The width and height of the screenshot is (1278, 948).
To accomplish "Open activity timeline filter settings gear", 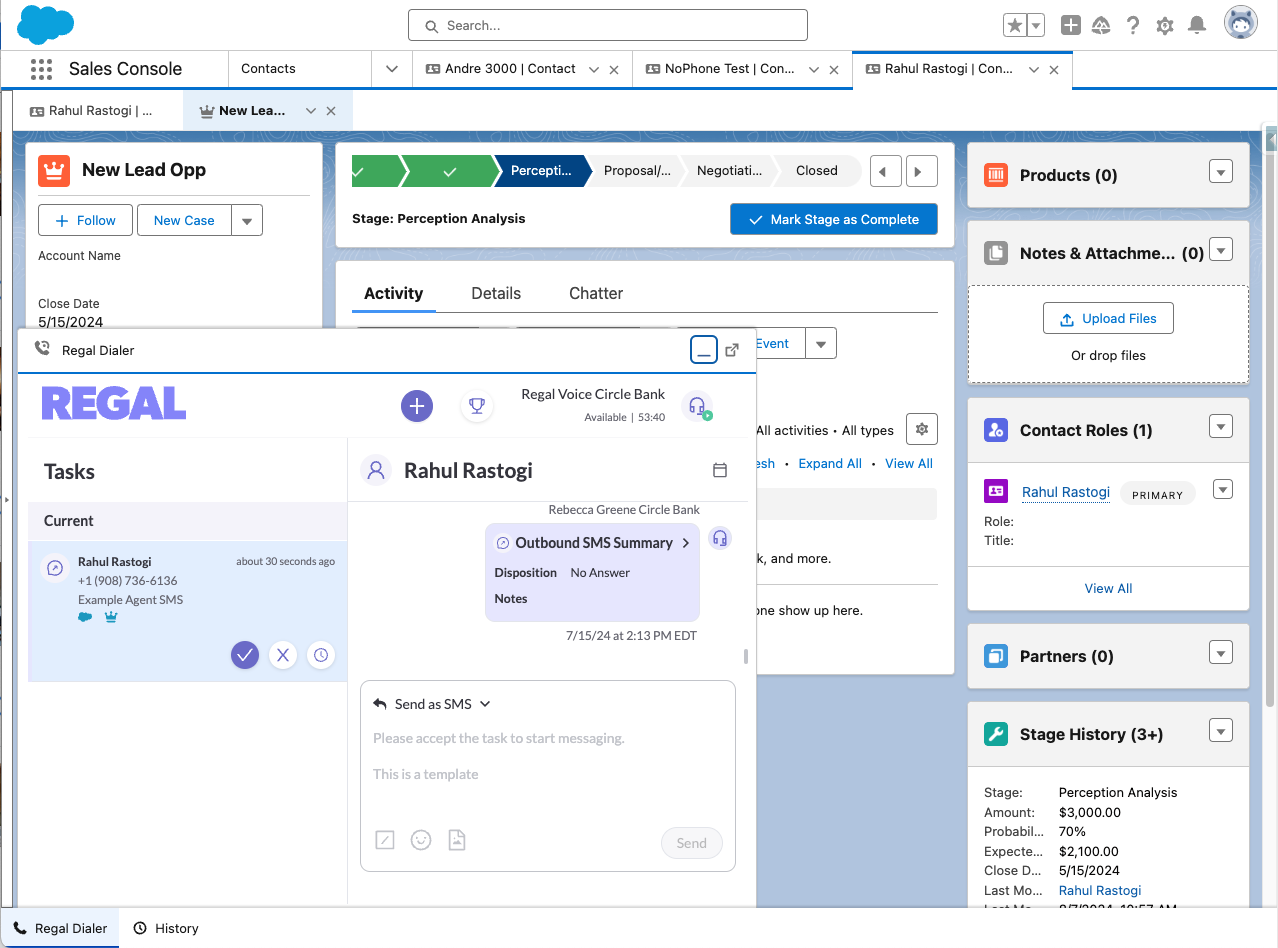I will [x=922, y=429].
